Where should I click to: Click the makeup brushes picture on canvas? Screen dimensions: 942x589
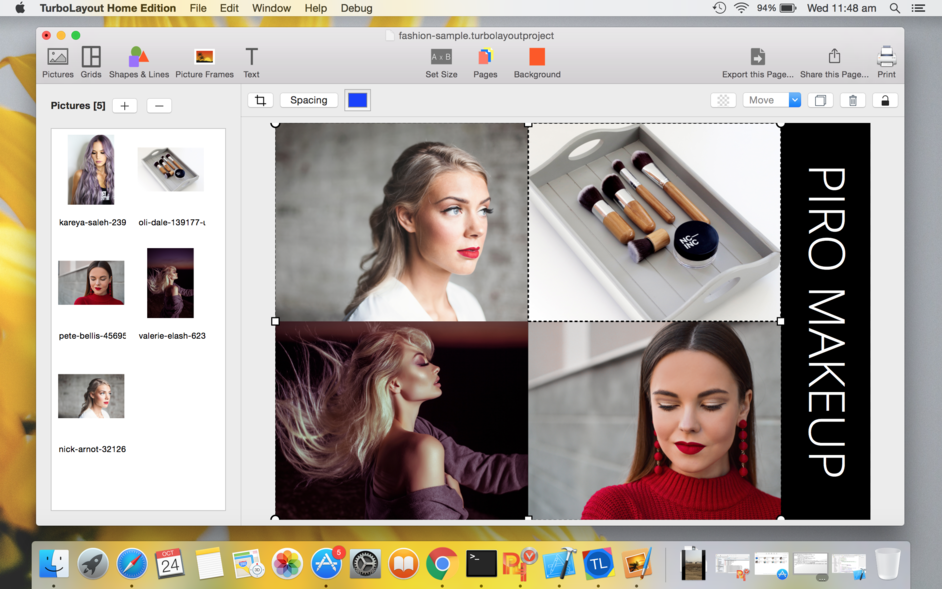[x=654, y=222]
